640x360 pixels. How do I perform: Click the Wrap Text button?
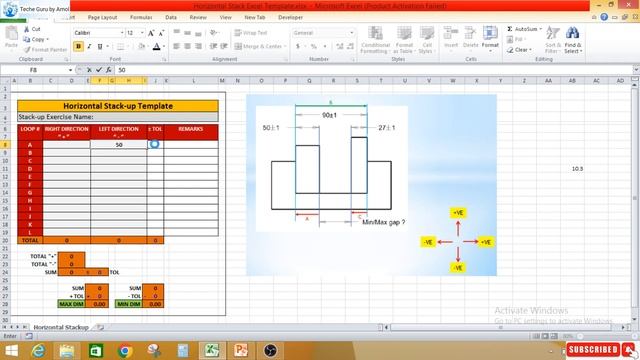coord(250,33)
